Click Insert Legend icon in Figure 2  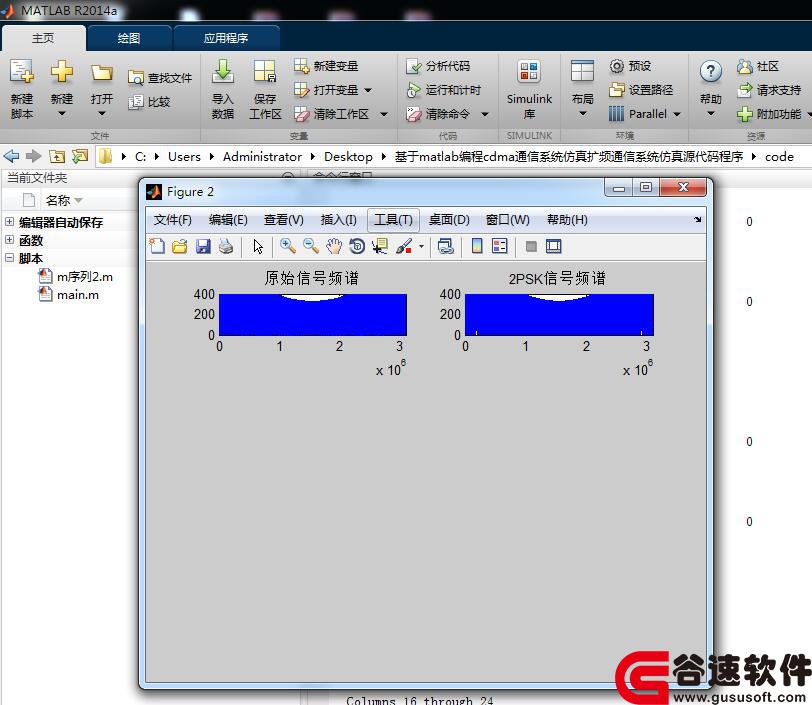500,247
